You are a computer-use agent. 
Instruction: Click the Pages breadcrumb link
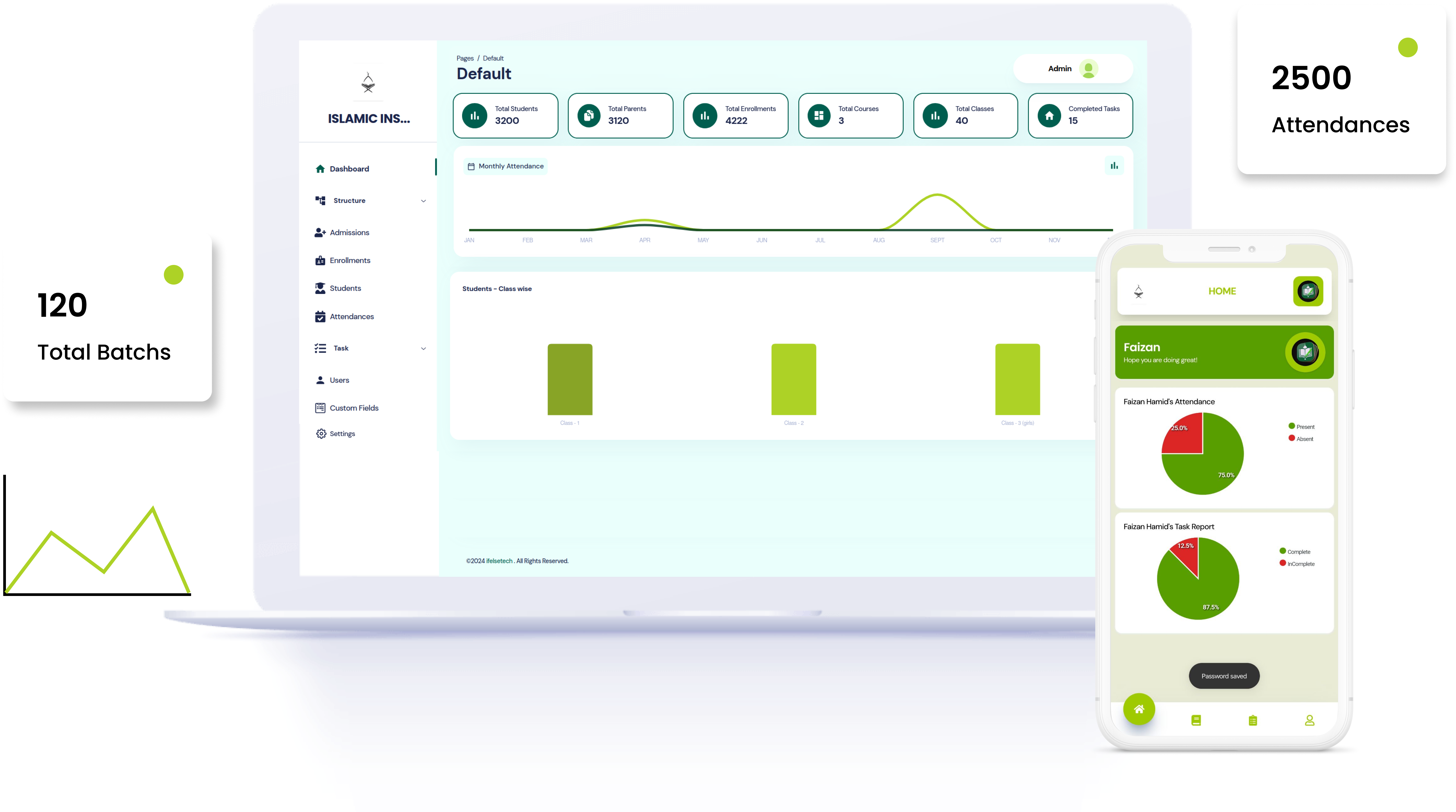[465, 58]
